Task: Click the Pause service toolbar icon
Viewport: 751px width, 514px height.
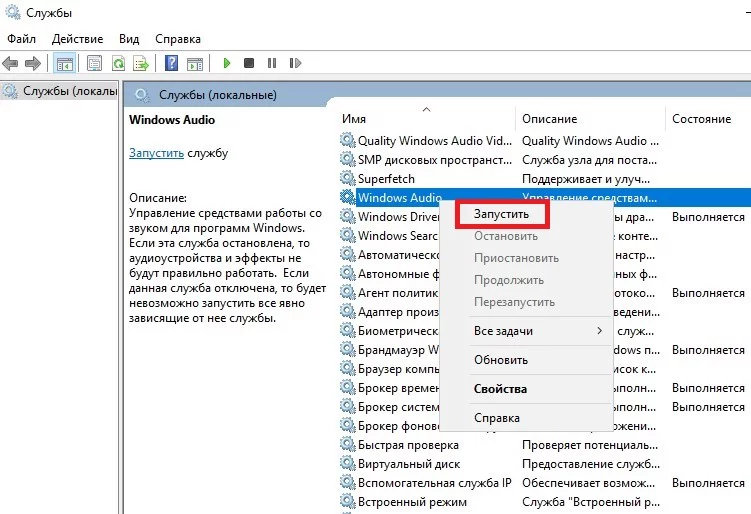Action: click(x=272, y=63)
